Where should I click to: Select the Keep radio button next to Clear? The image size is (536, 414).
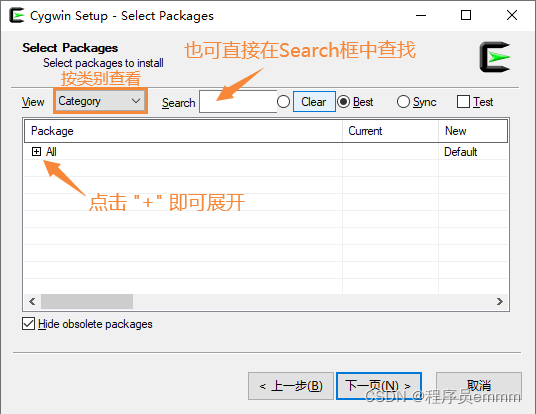click(x=283, y=102)
